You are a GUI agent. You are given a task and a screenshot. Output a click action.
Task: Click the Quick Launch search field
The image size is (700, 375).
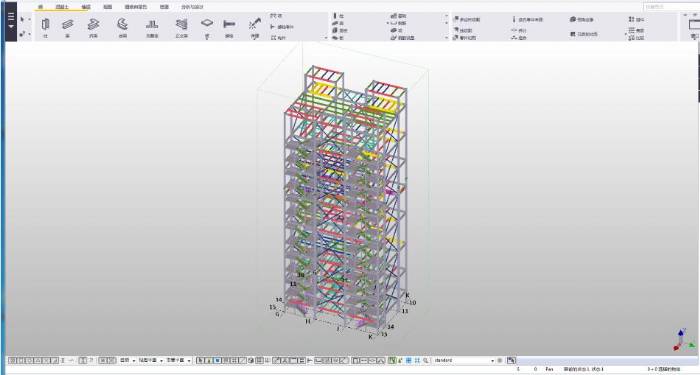pos(671,7)
